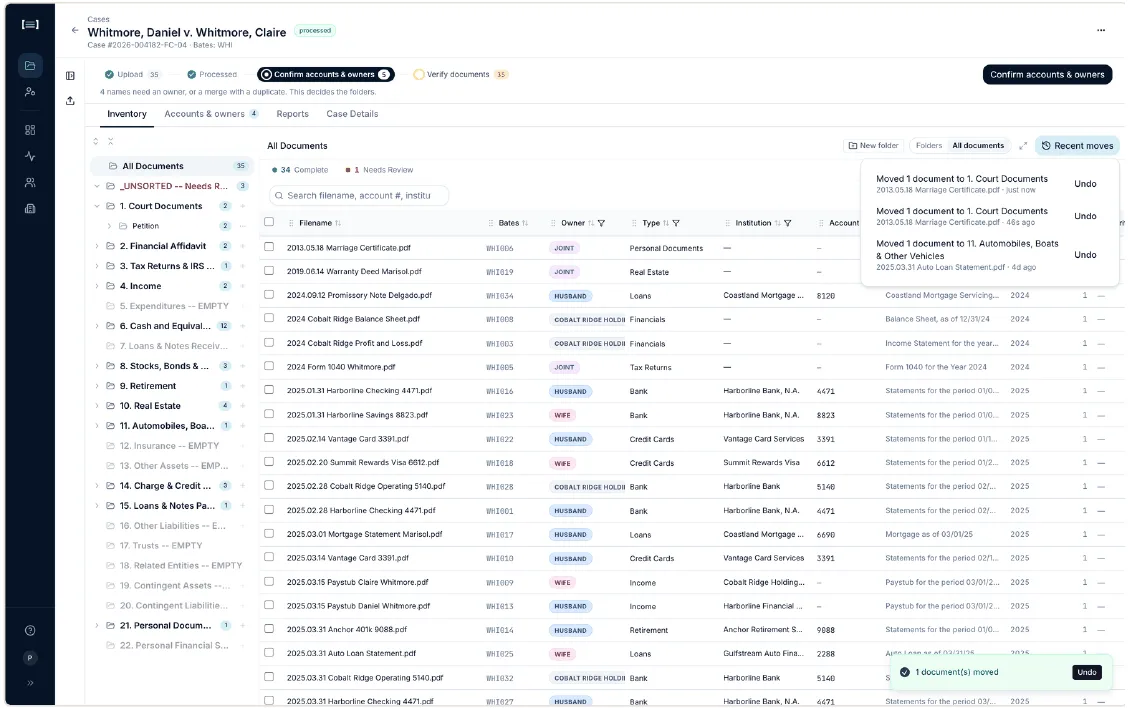Viewport: 1128px width, 708px height.
Task: Filter the Type column
Action: point(676,223)
